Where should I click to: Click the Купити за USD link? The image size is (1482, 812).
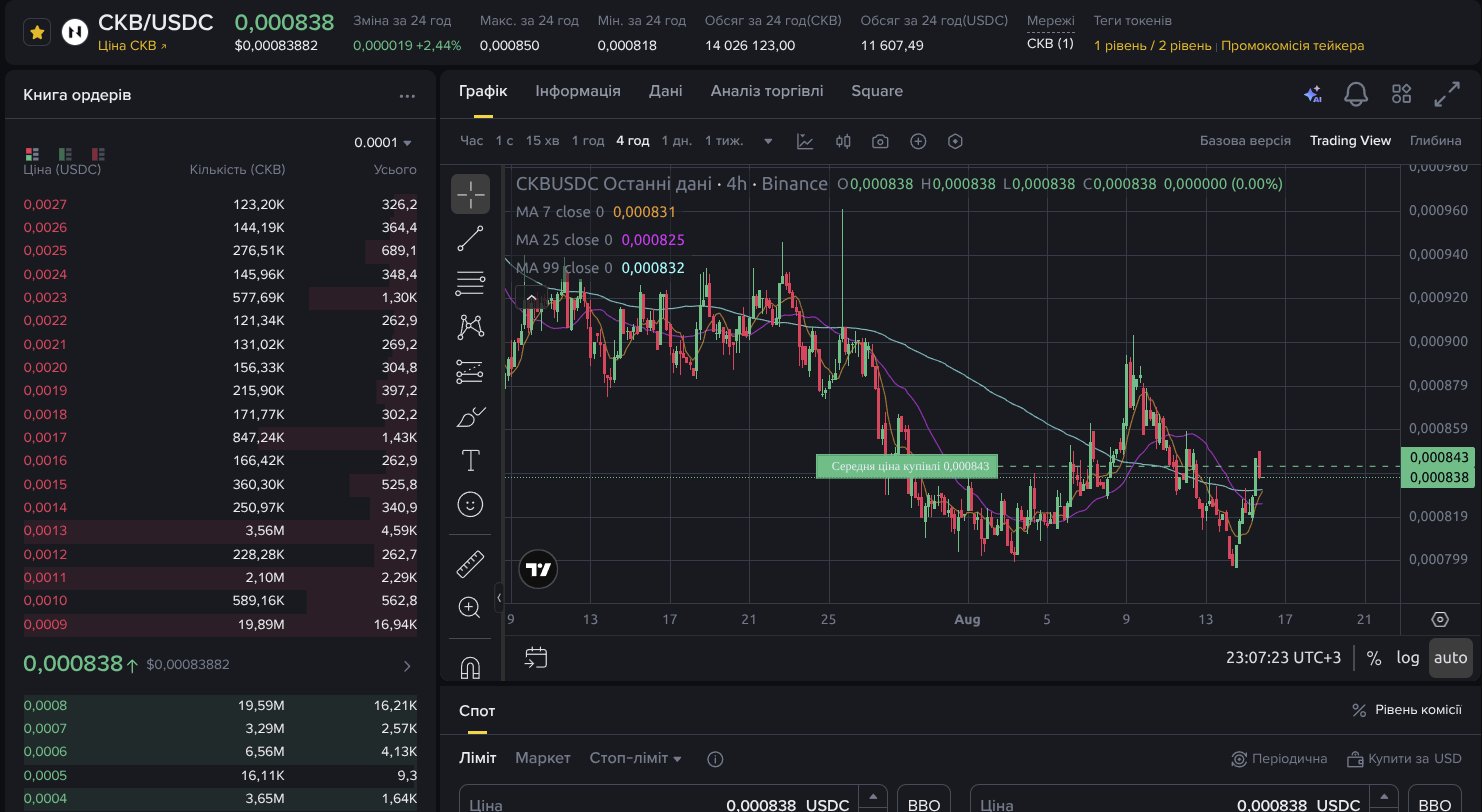pyautogui.click(x=1404, y=759)
